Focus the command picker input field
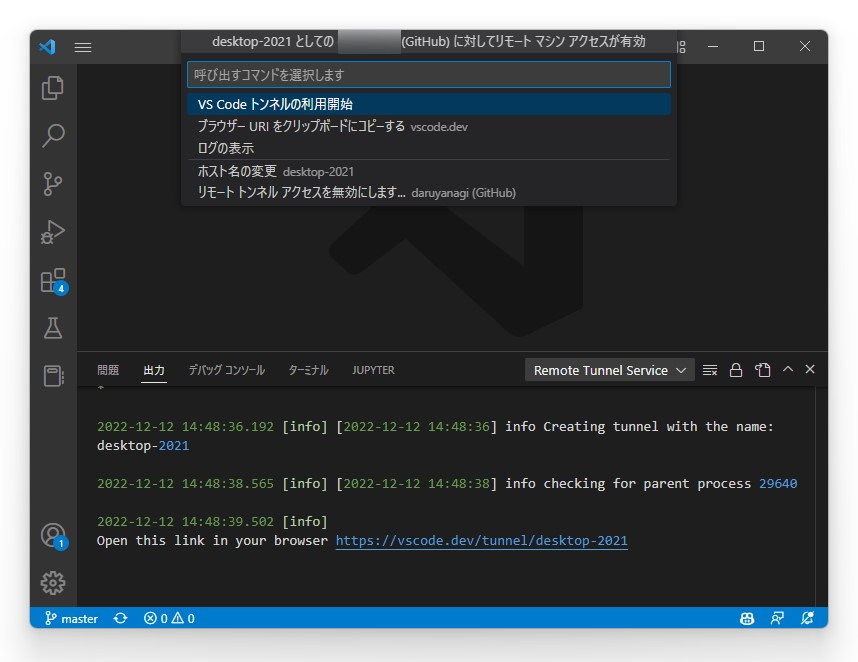858x662 pixels. [428, 74]
